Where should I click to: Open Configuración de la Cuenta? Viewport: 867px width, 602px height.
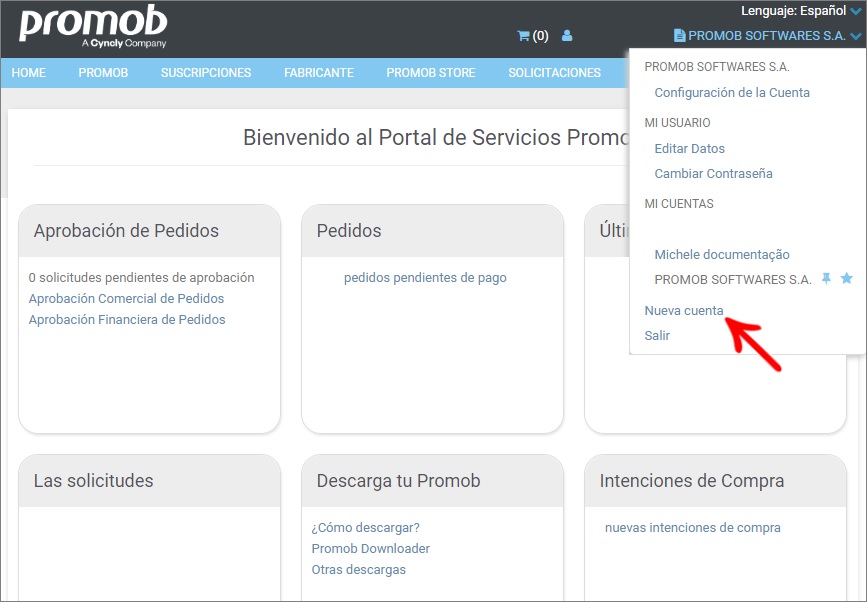pyautogui.click(x=732, y=92)
